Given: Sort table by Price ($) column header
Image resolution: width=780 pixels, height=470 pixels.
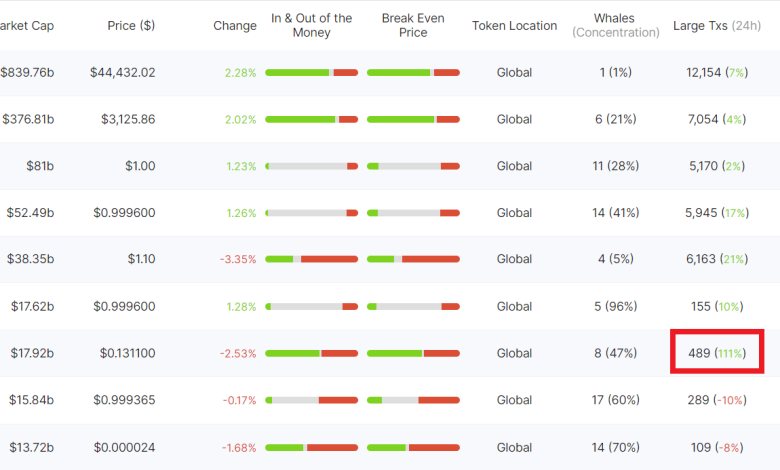Looking at the screenshot, I should [130, 25].
